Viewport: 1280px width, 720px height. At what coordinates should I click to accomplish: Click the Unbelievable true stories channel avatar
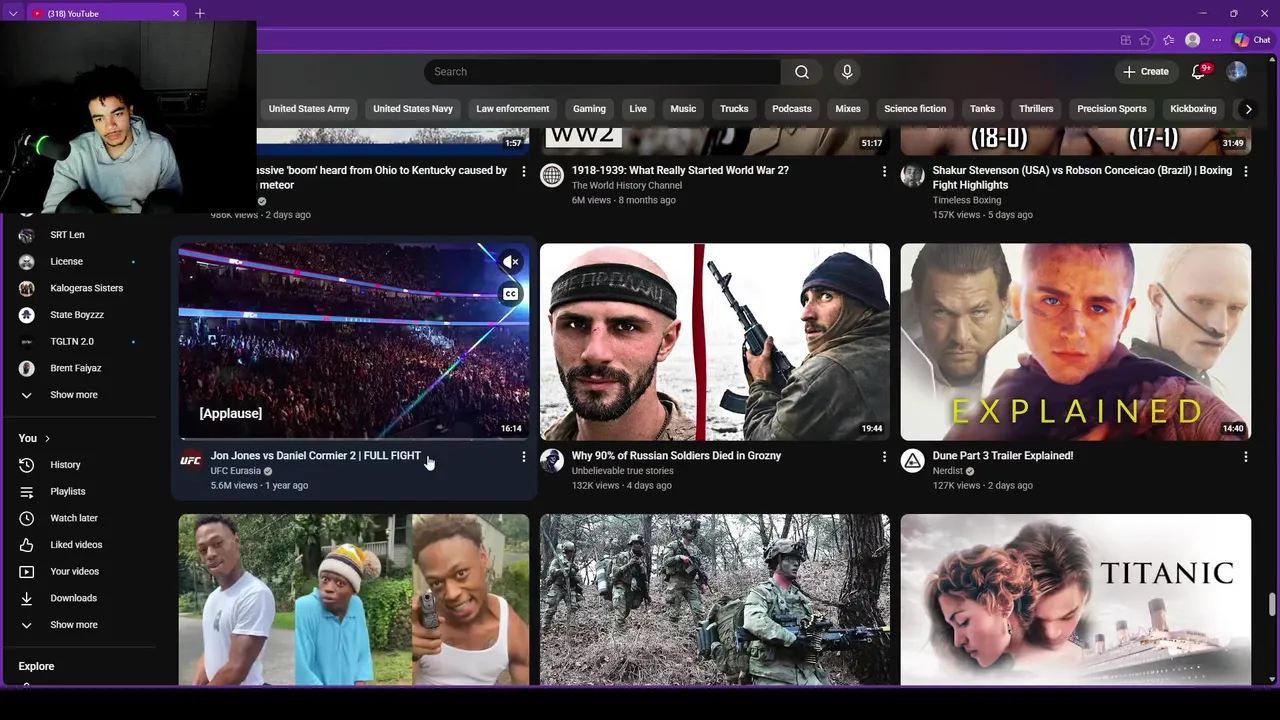click(552, 460)
